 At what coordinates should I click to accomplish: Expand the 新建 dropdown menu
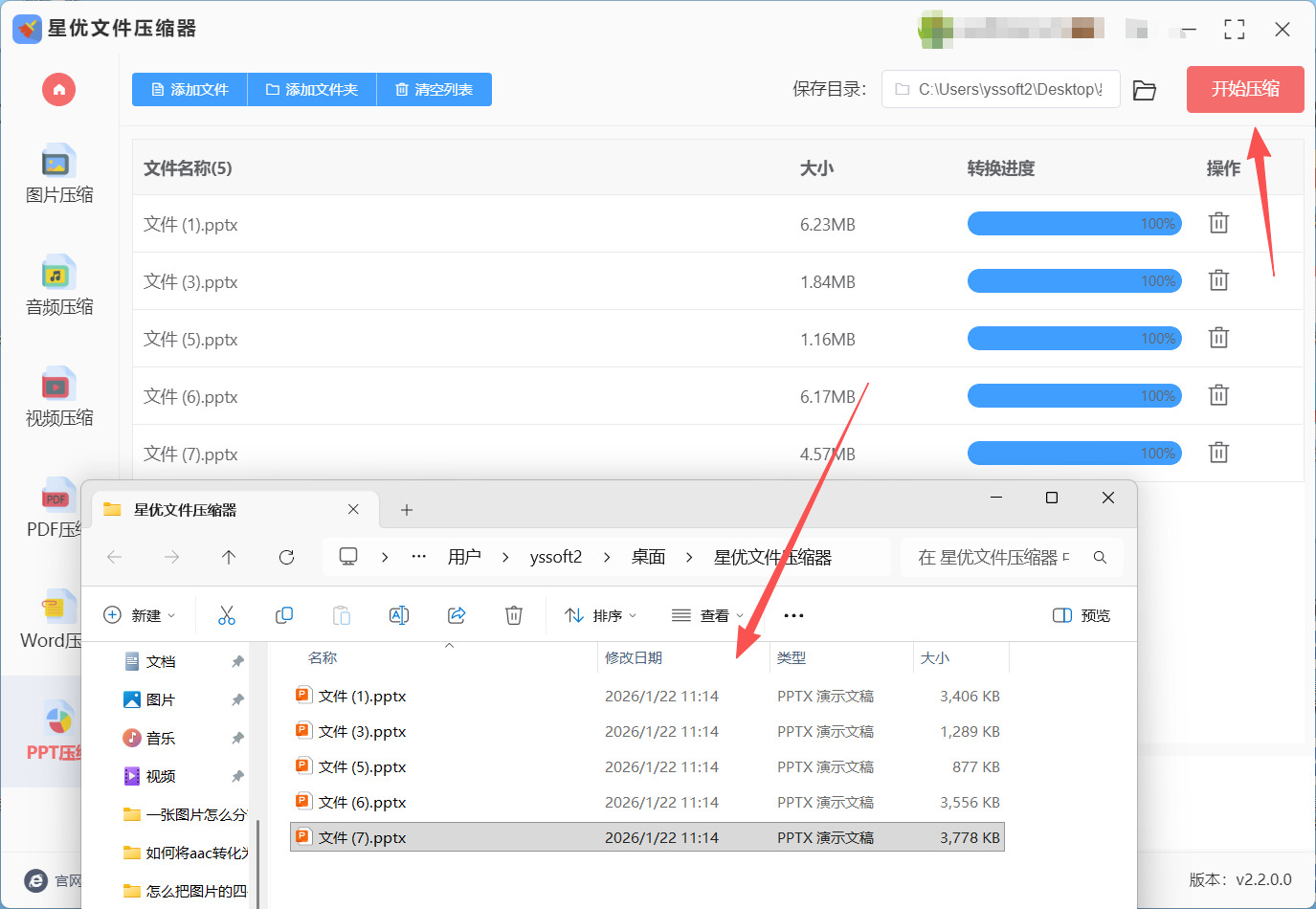tap(140, 615)
